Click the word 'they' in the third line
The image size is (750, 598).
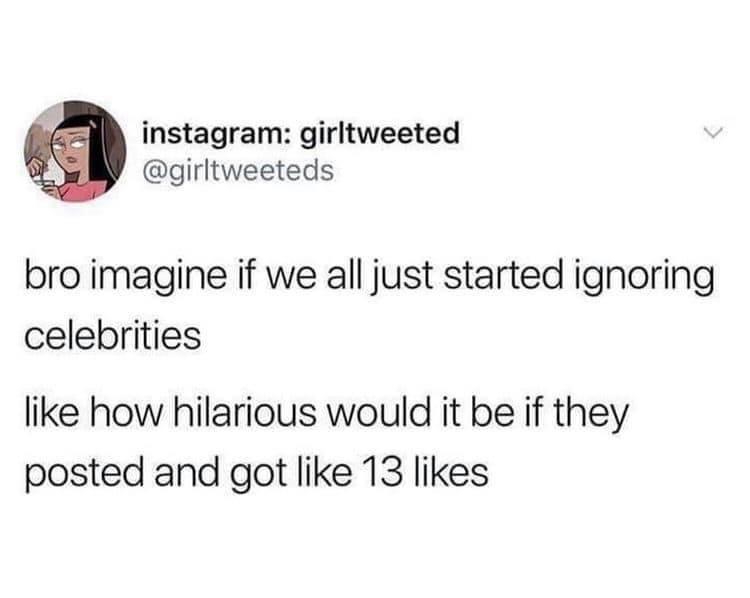click(x=591, y=415)
